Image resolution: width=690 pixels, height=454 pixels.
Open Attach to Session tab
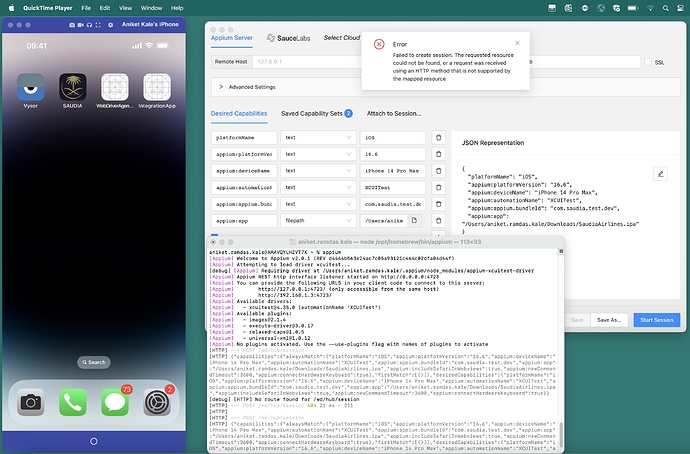click(394, 114)
